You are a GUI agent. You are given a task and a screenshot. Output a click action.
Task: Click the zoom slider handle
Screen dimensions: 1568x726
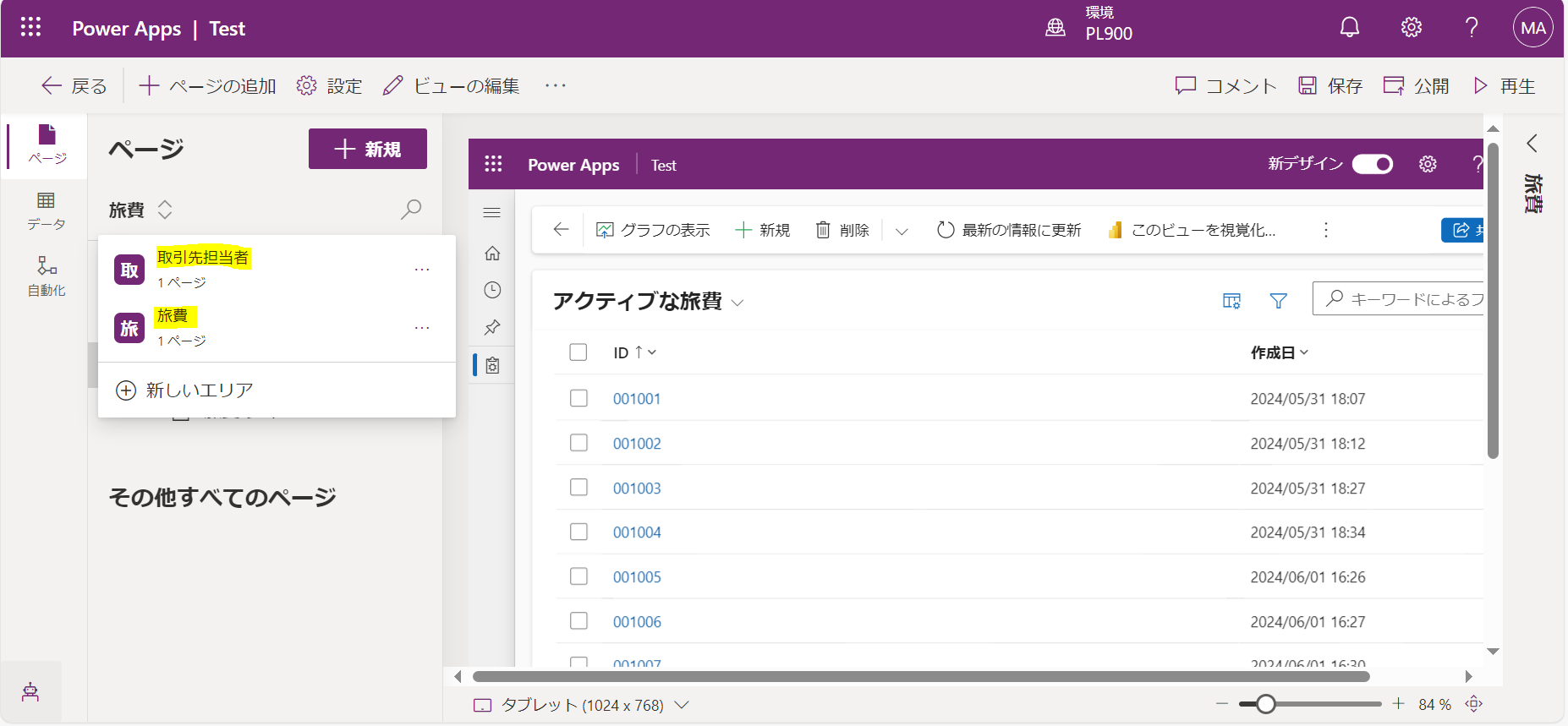1265,704
